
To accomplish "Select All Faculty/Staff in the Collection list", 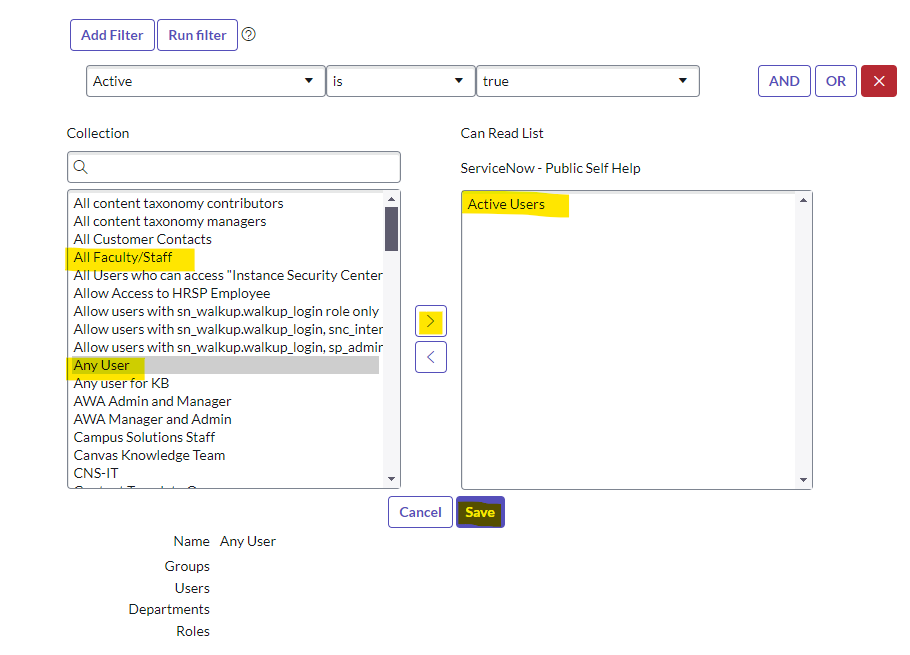I will [x=123, y=257].
